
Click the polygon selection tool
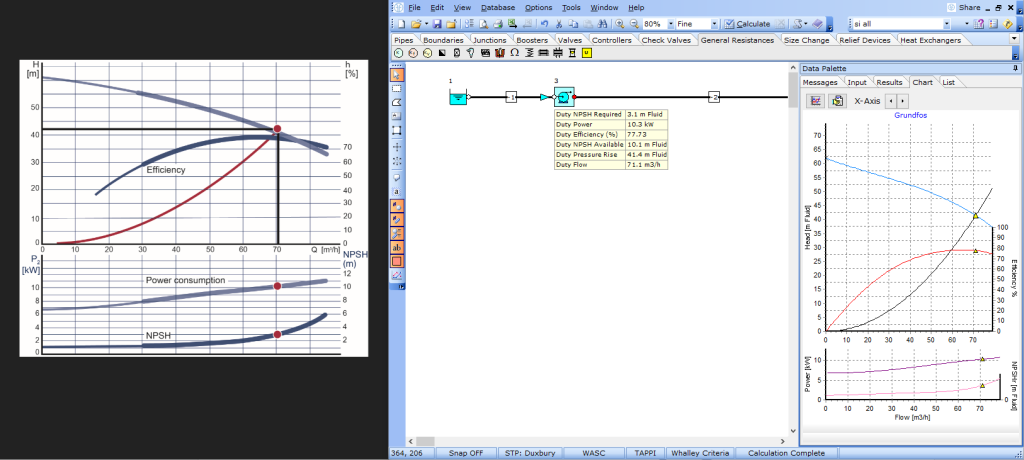click(396, 102)
